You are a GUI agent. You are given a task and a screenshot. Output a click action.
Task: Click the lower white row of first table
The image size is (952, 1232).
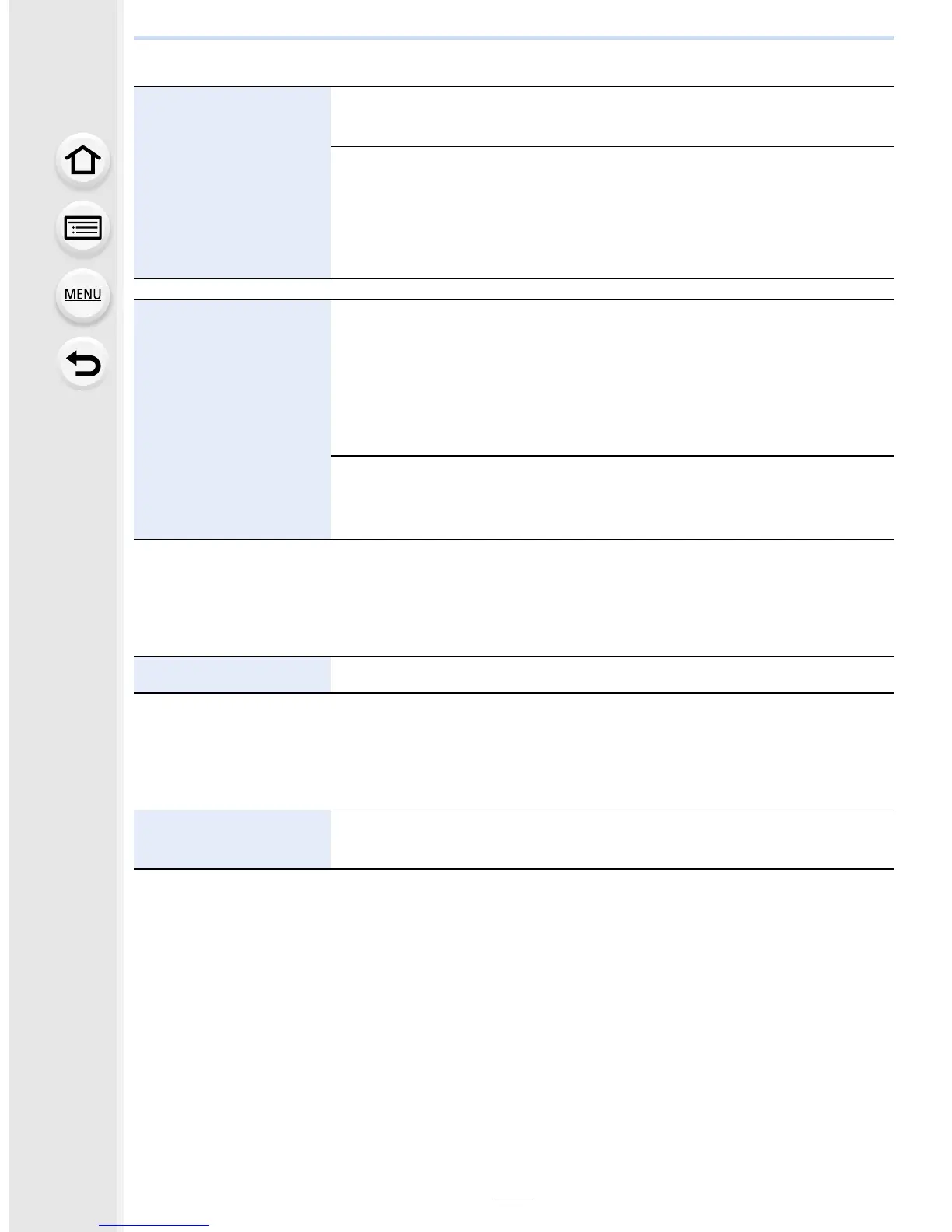tap(613, 212)
